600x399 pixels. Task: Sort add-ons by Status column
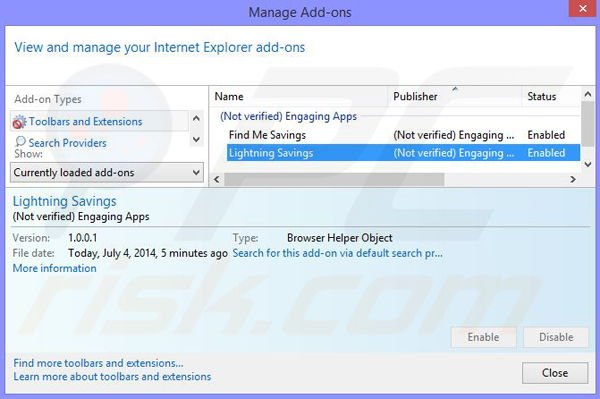541,96
